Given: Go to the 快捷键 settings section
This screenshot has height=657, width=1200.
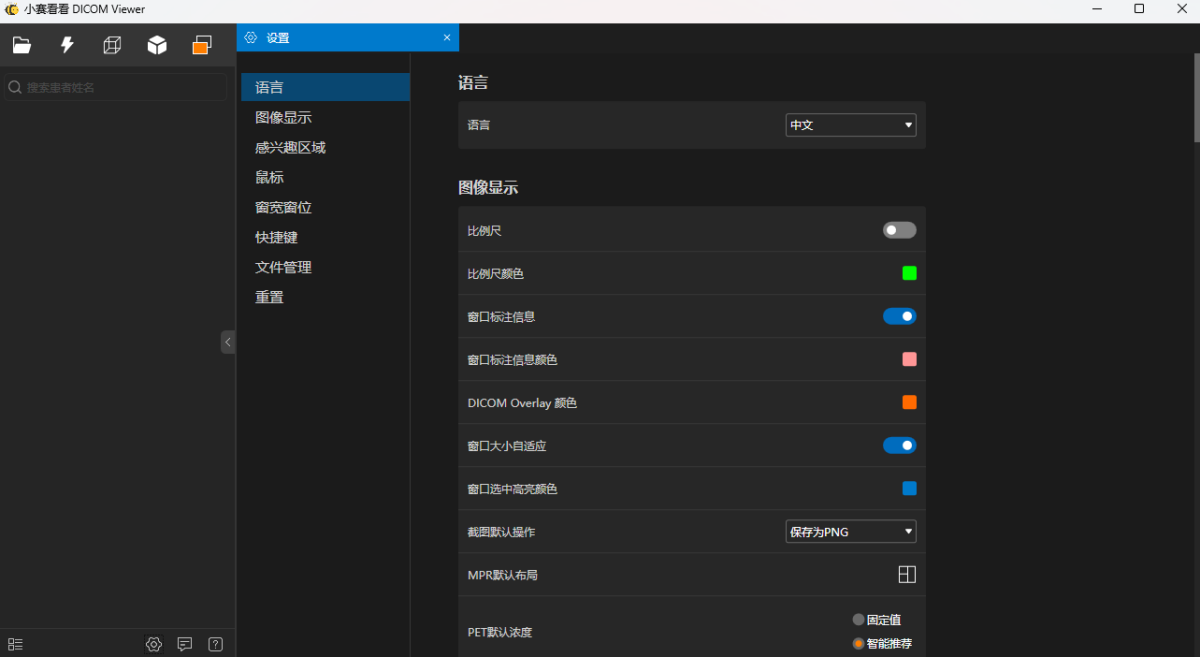Looking at the screenshot, I should [x=276, y=237].
